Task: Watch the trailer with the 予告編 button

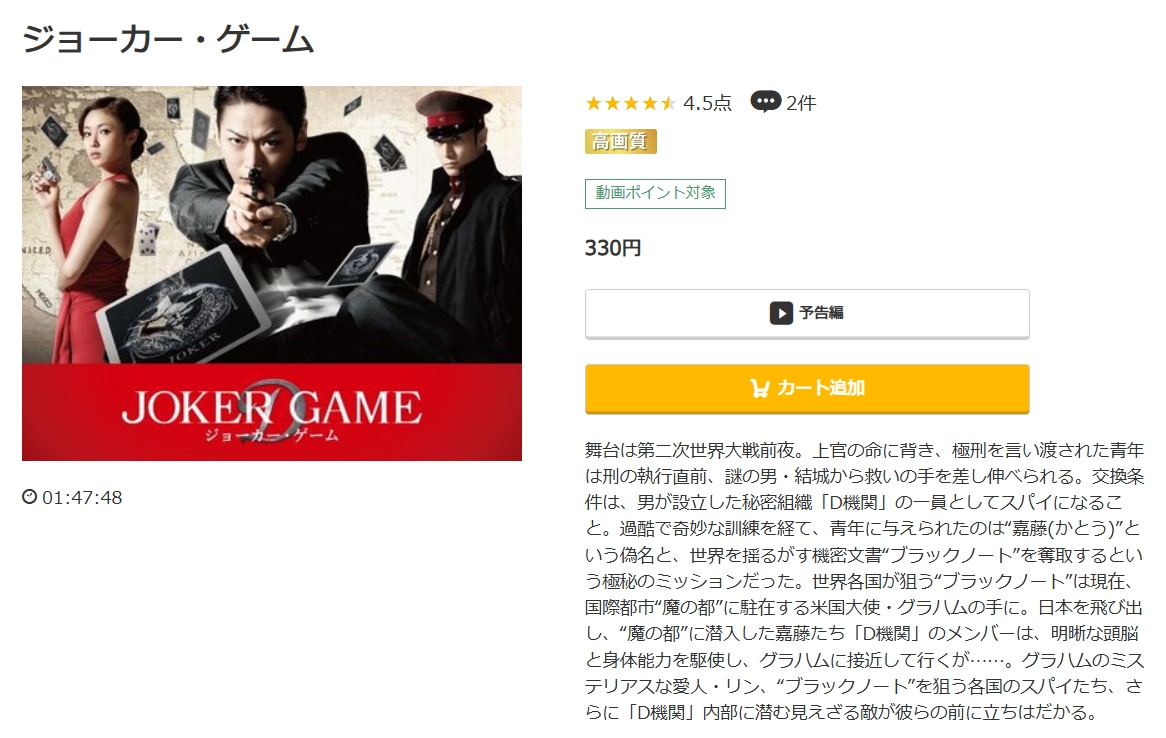Action: tap(807, 313)
